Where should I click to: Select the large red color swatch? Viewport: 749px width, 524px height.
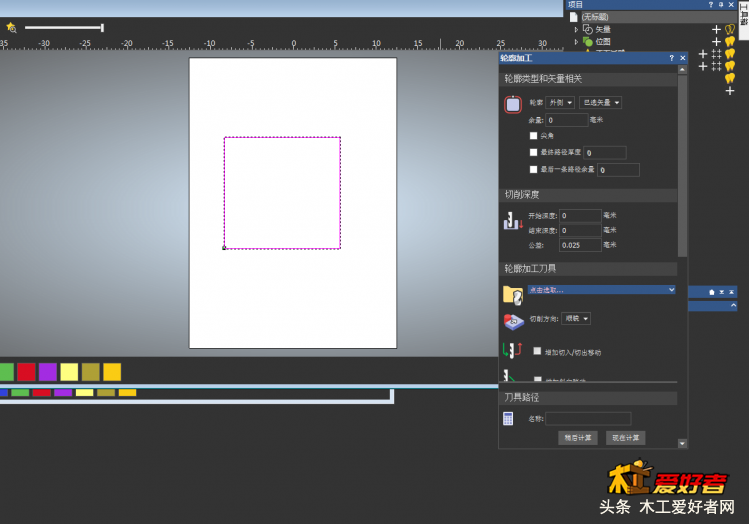pyautogui.click(x=26, y=372)
